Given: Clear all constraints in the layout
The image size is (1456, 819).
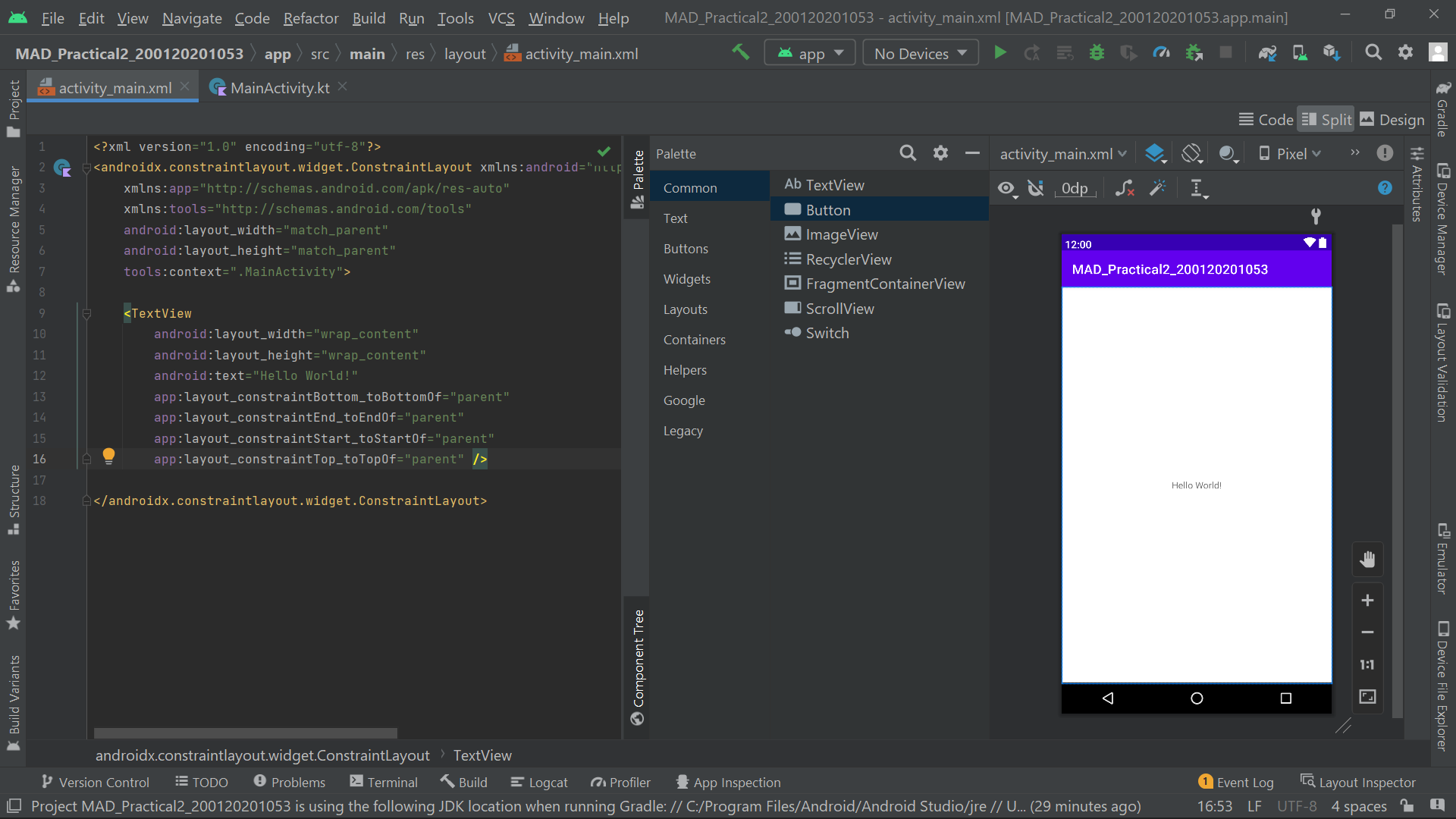Looking at the screenshot, I should 1125,188.
